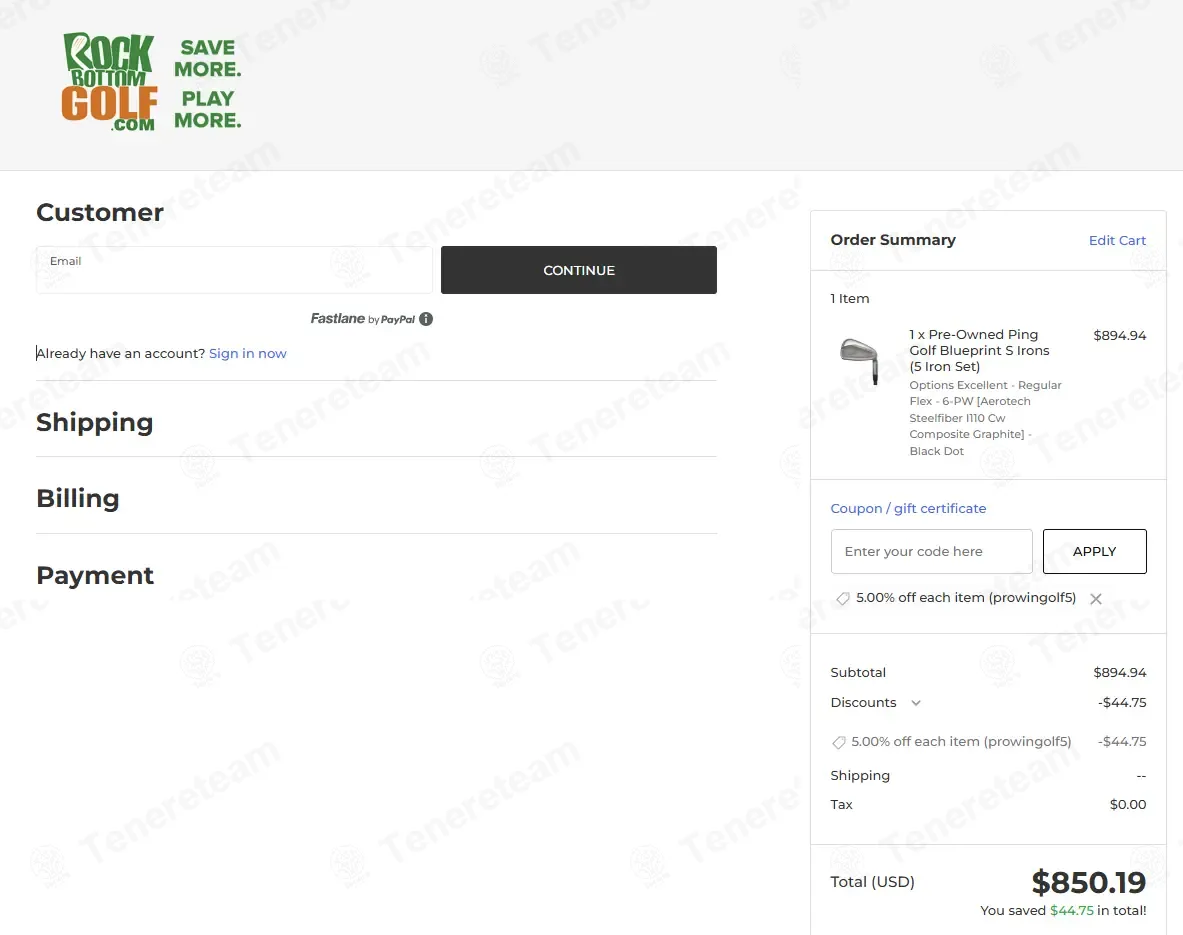Click the product options description text

click(x=985, y=418)
